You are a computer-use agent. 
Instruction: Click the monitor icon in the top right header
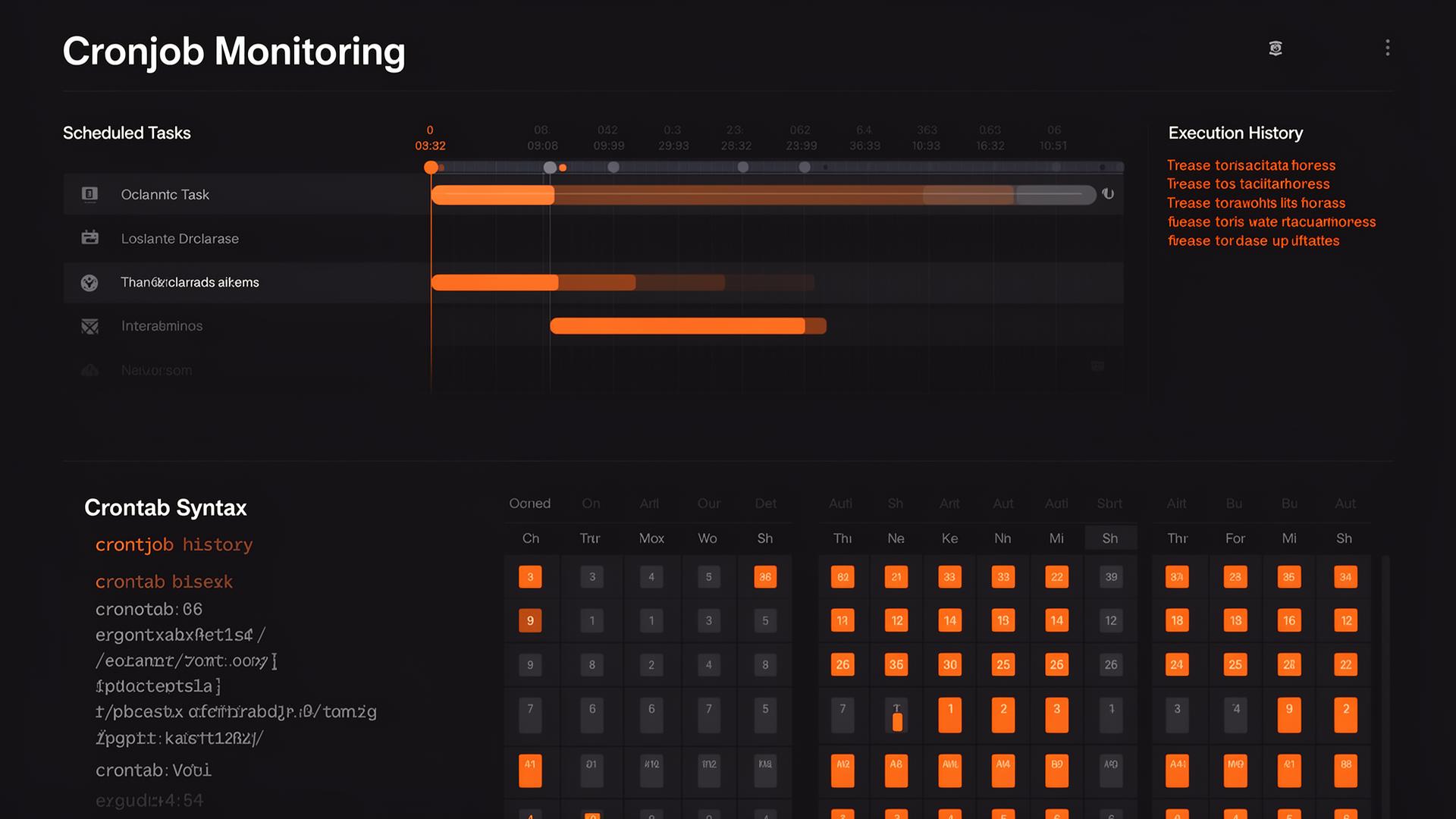point(1276,49)
